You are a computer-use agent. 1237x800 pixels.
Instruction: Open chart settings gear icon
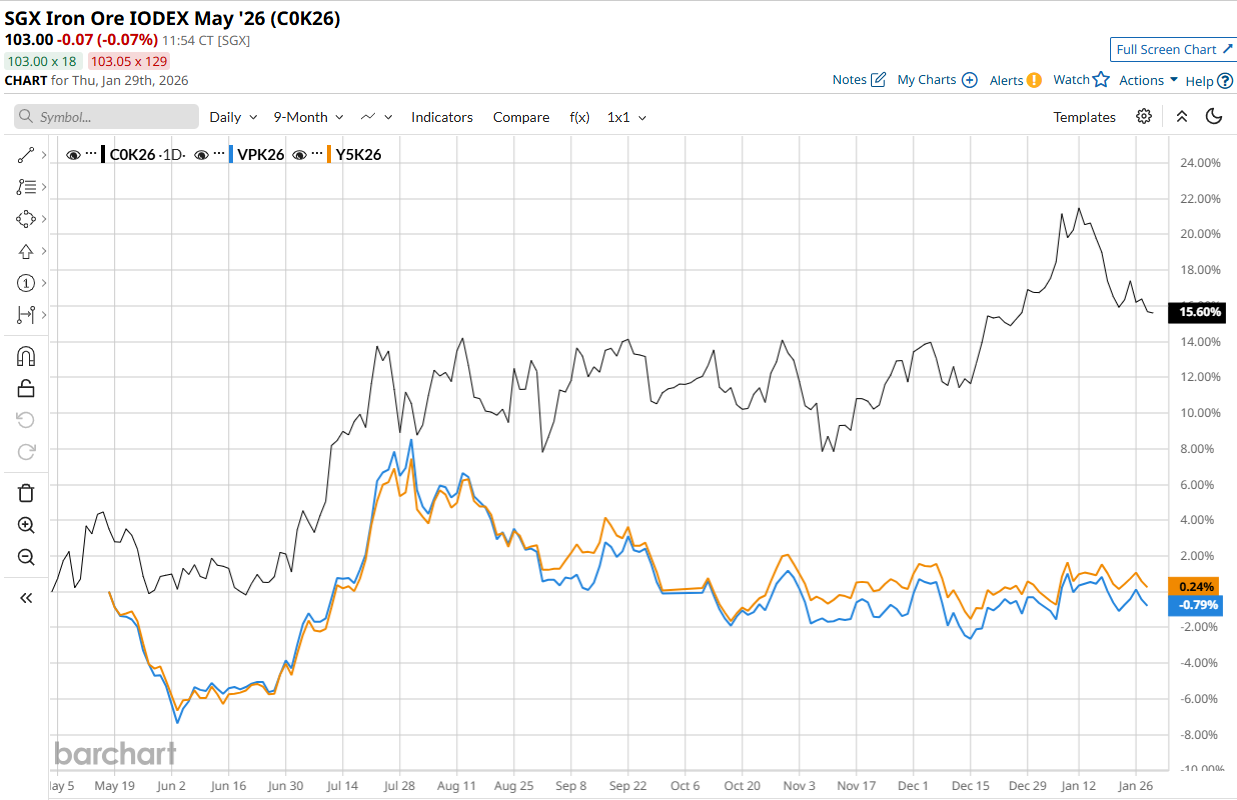point(1144,117)
